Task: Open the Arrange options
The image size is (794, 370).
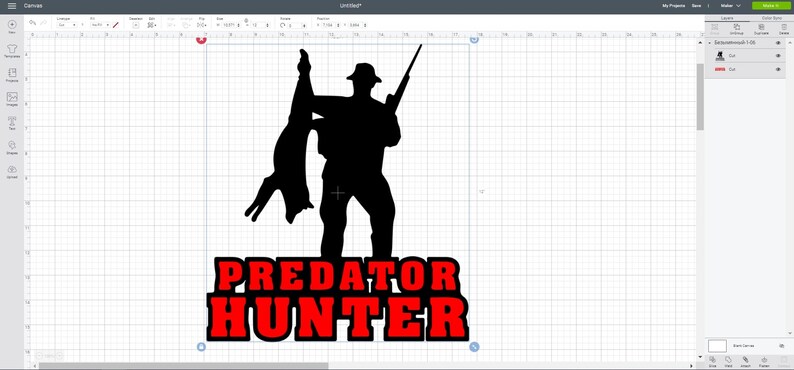Action: coord(186,25)
